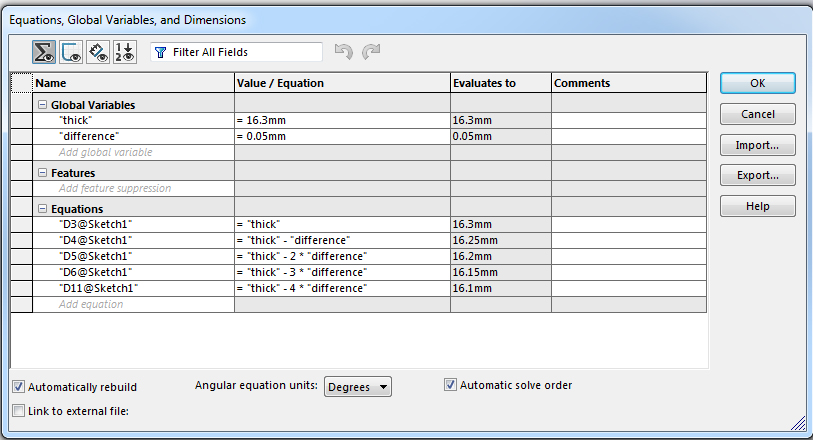Viewport: 813px width, 440px height.
Task: Click the Import... button
Action: click(x=757, y=145)
